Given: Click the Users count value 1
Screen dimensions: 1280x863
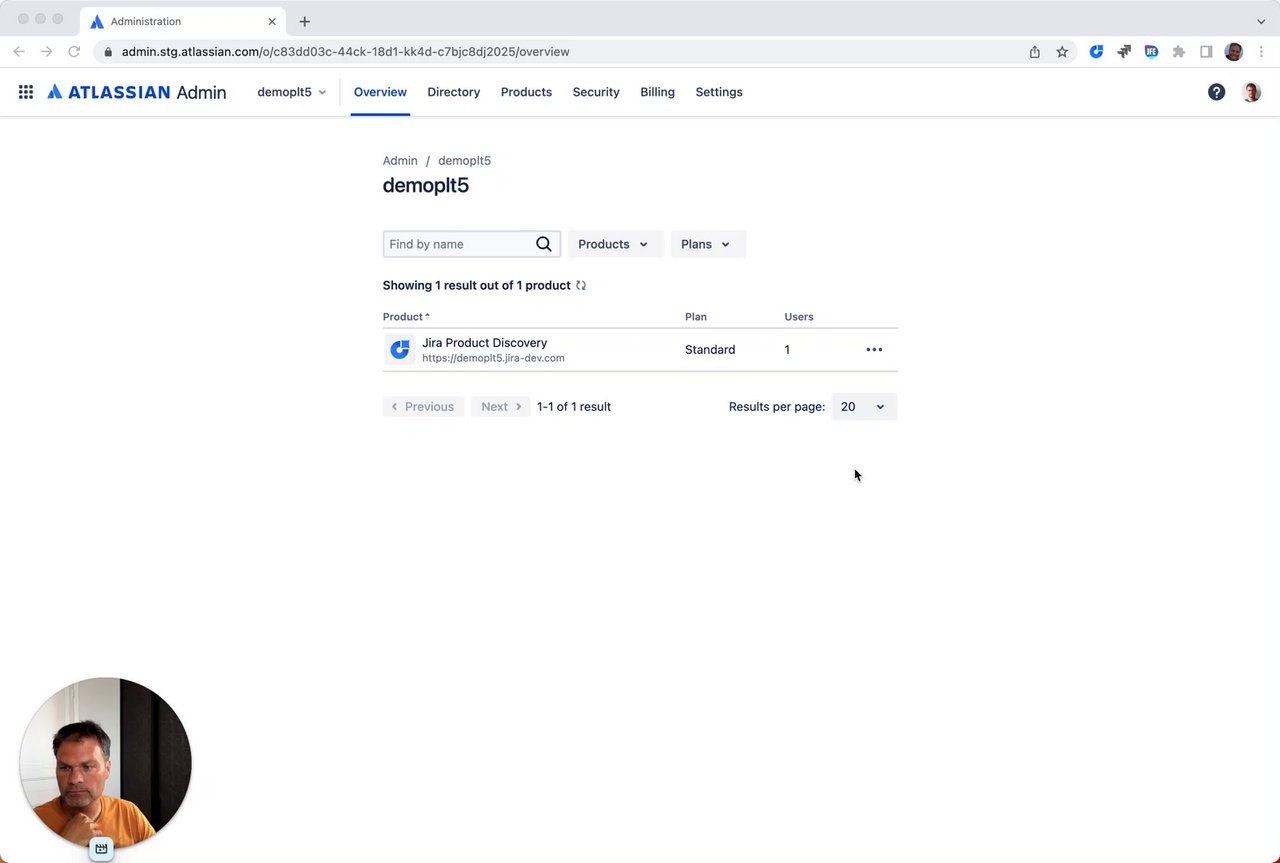Looking at the screenshot, I should click(787, 349).
